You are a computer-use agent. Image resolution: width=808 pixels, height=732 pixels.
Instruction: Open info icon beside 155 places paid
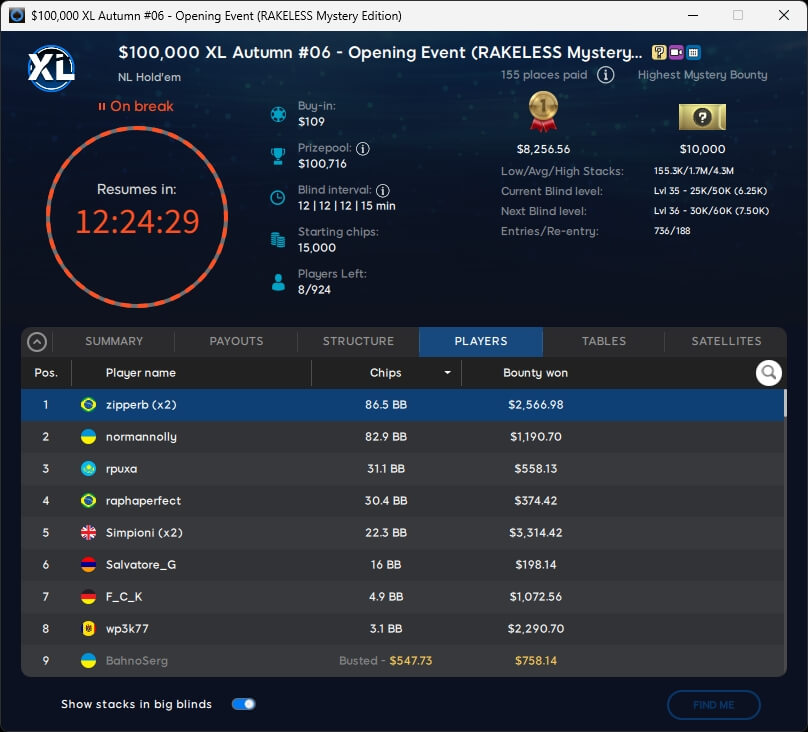[x=605, y=75]
